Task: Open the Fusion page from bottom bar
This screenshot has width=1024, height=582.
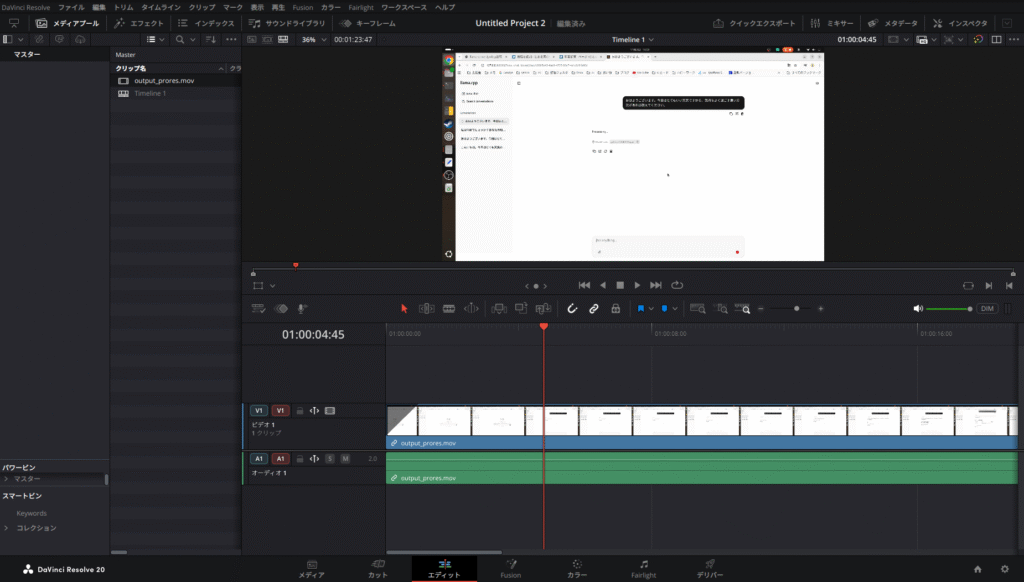Action: pyautogui.click(x=510, y=569)
